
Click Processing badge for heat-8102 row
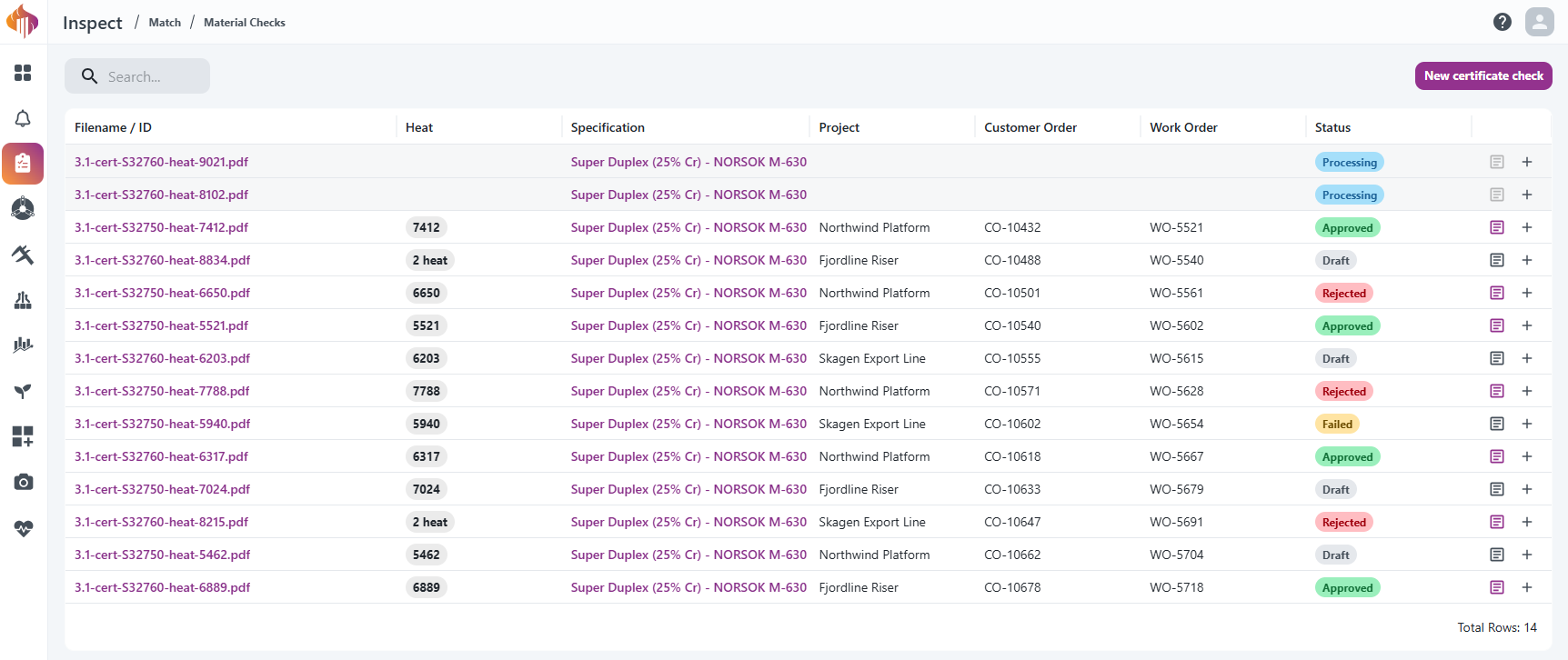click(x=1350, y=195)
